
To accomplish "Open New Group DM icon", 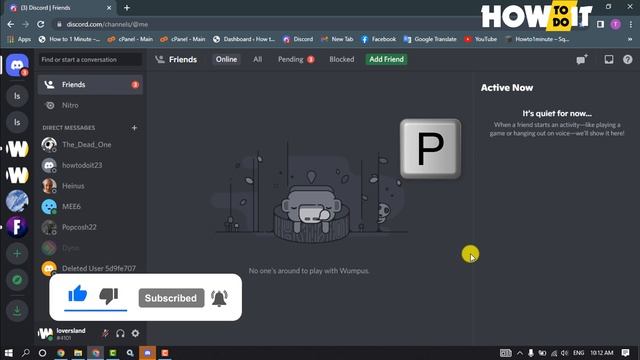I will click(582, 59).
